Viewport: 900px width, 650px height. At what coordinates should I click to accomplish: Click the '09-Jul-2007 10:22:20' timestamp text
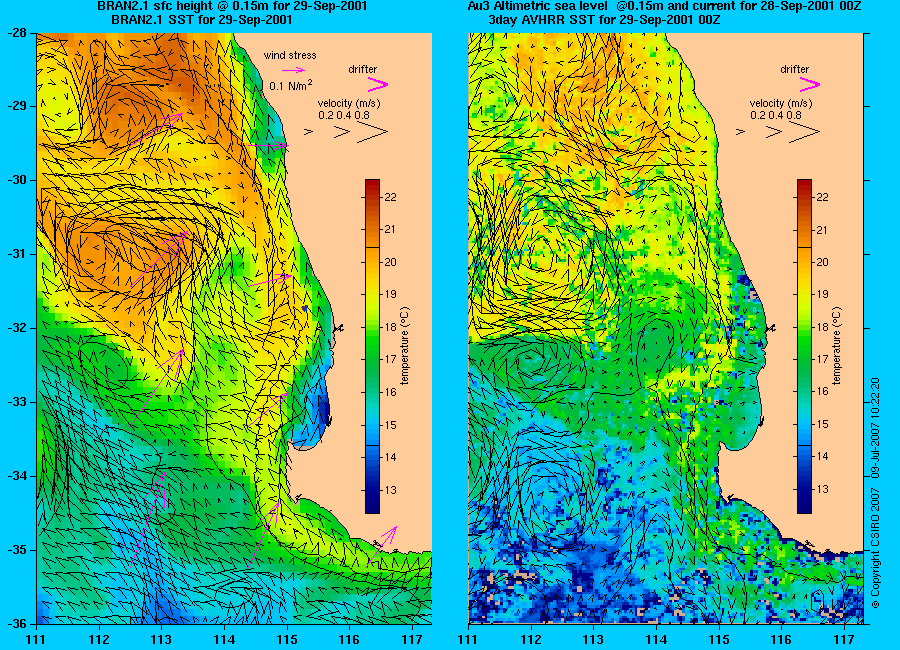(875, 427)
